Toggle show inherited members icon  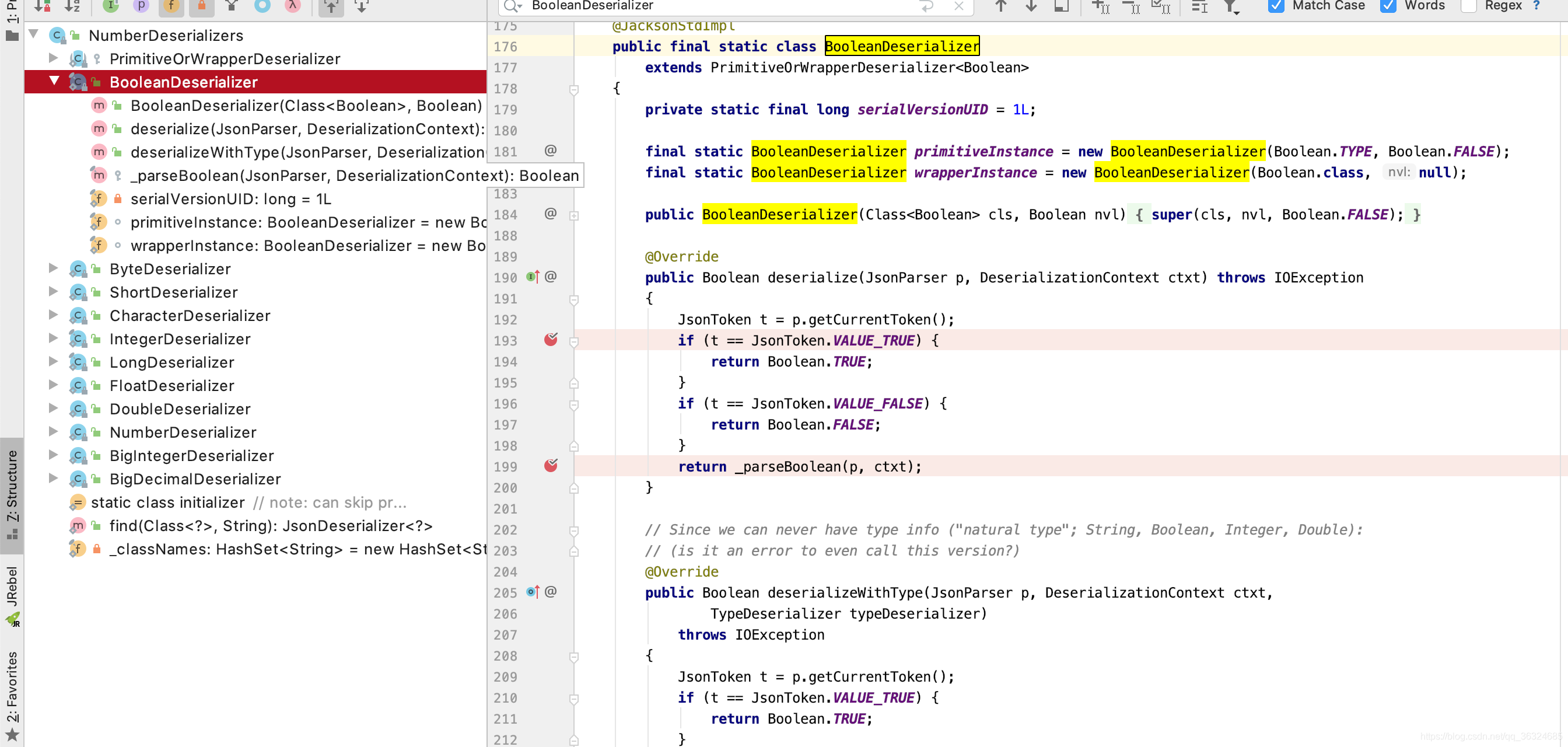232,5
